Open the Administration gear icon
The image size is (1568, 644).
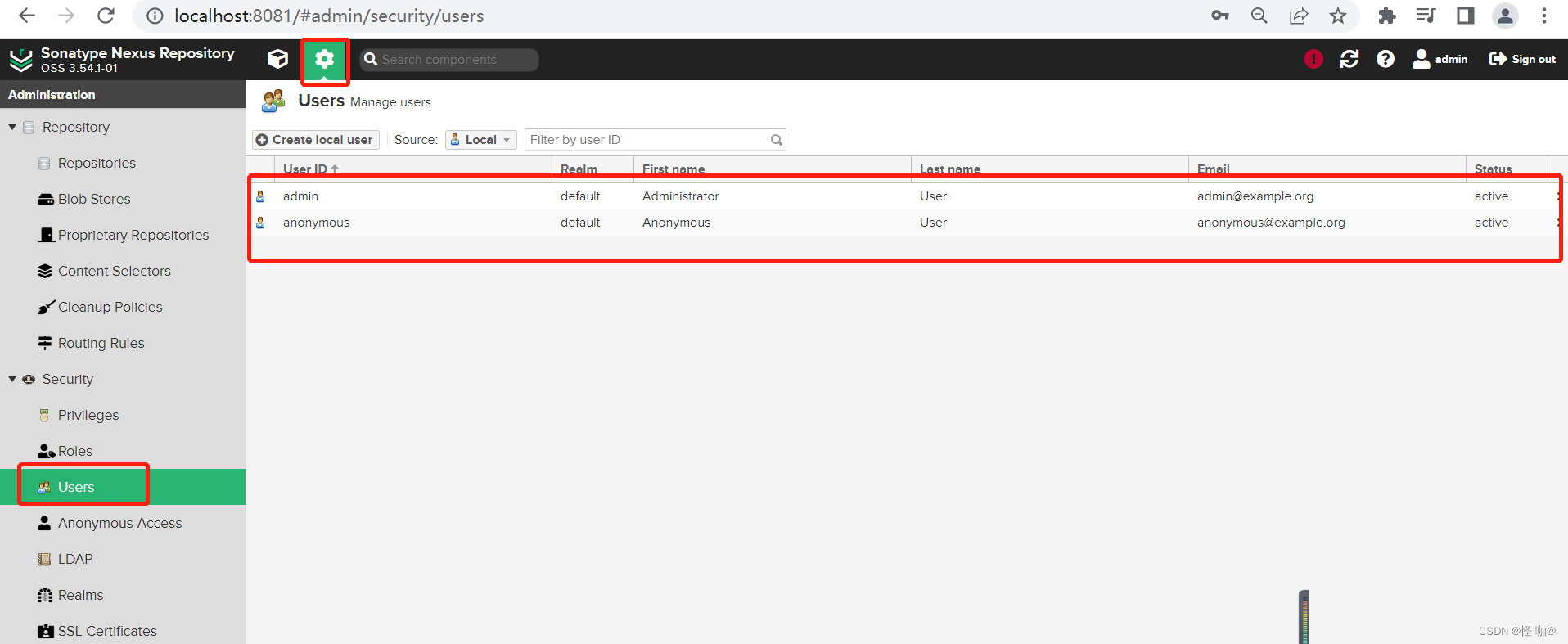tap(325, 59)
